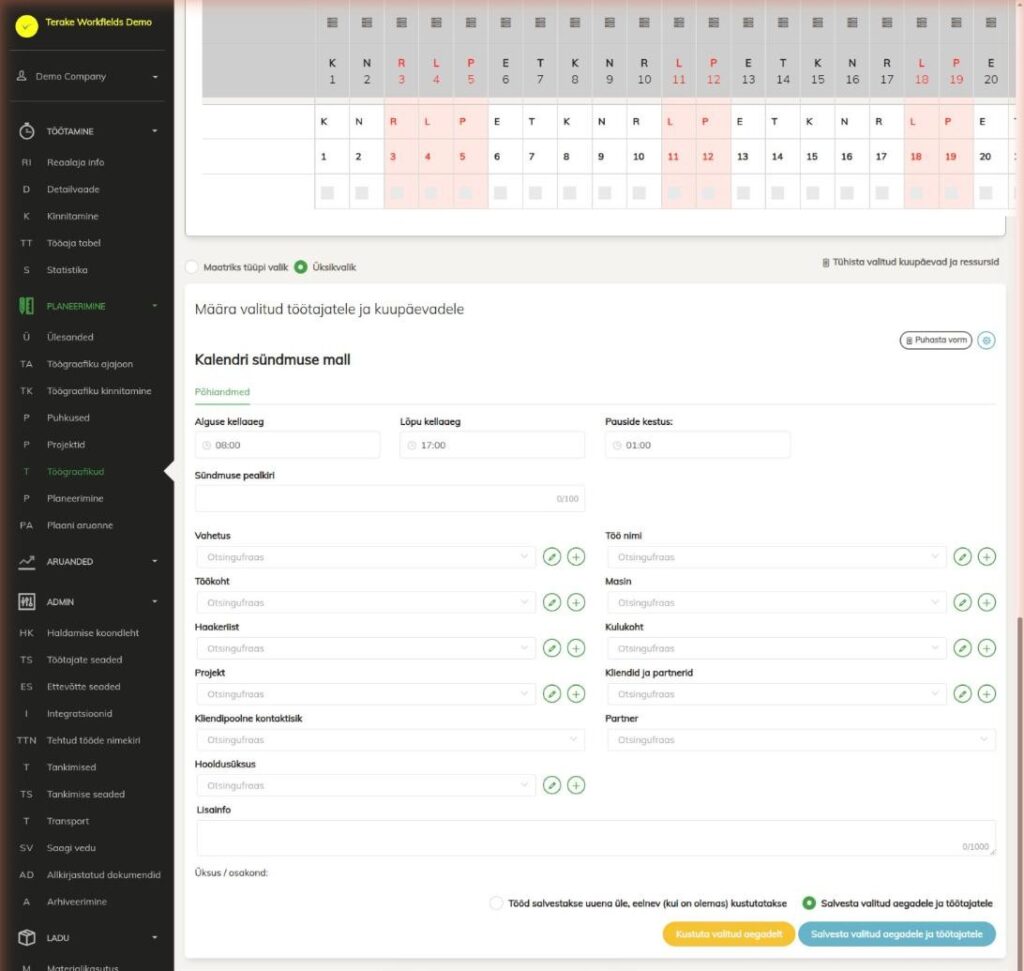Add new Haakeriist with plus icon

[x=576, y=648]
